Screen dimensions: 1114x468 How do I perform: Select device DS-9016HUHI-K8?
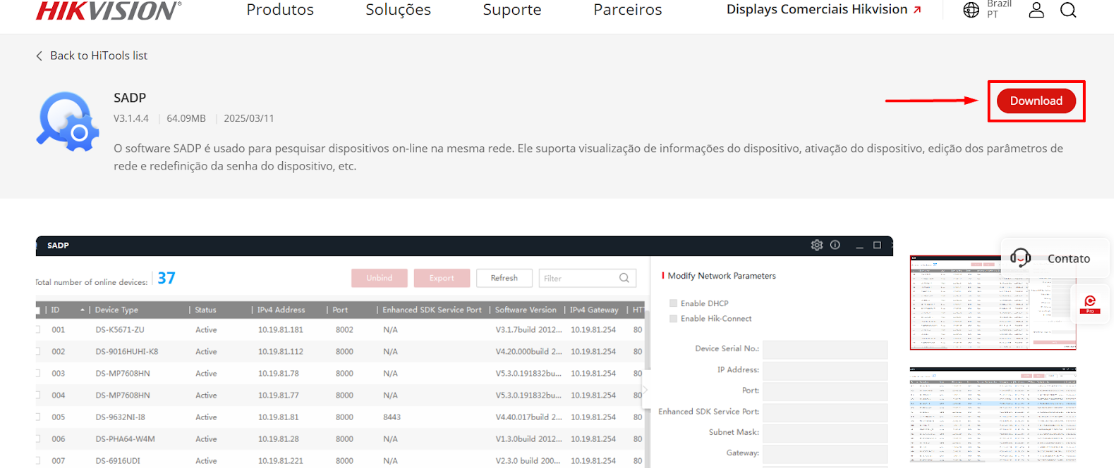click(x=127, y=352)
